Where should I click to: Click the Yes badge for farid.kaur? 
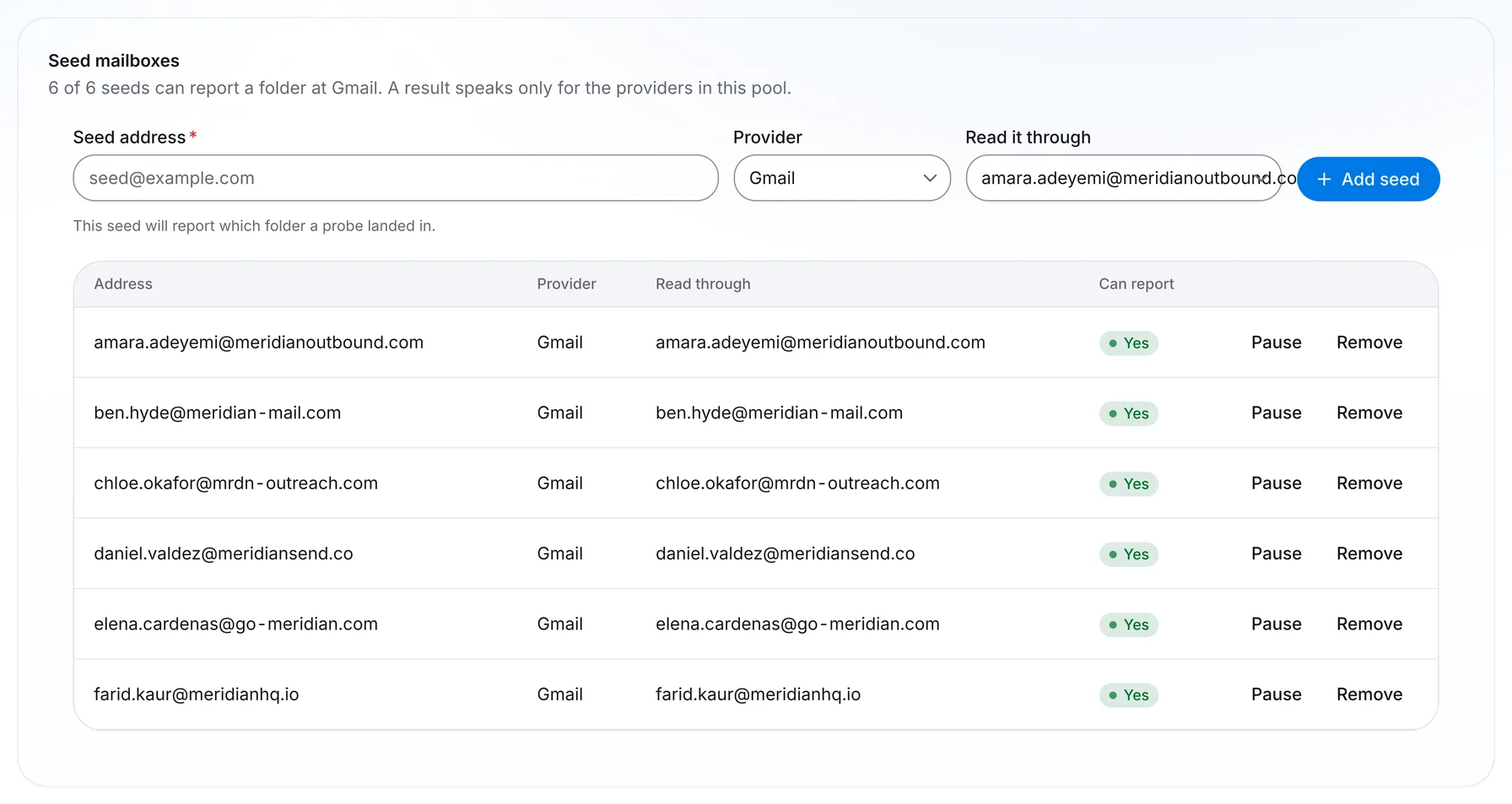1128,695
